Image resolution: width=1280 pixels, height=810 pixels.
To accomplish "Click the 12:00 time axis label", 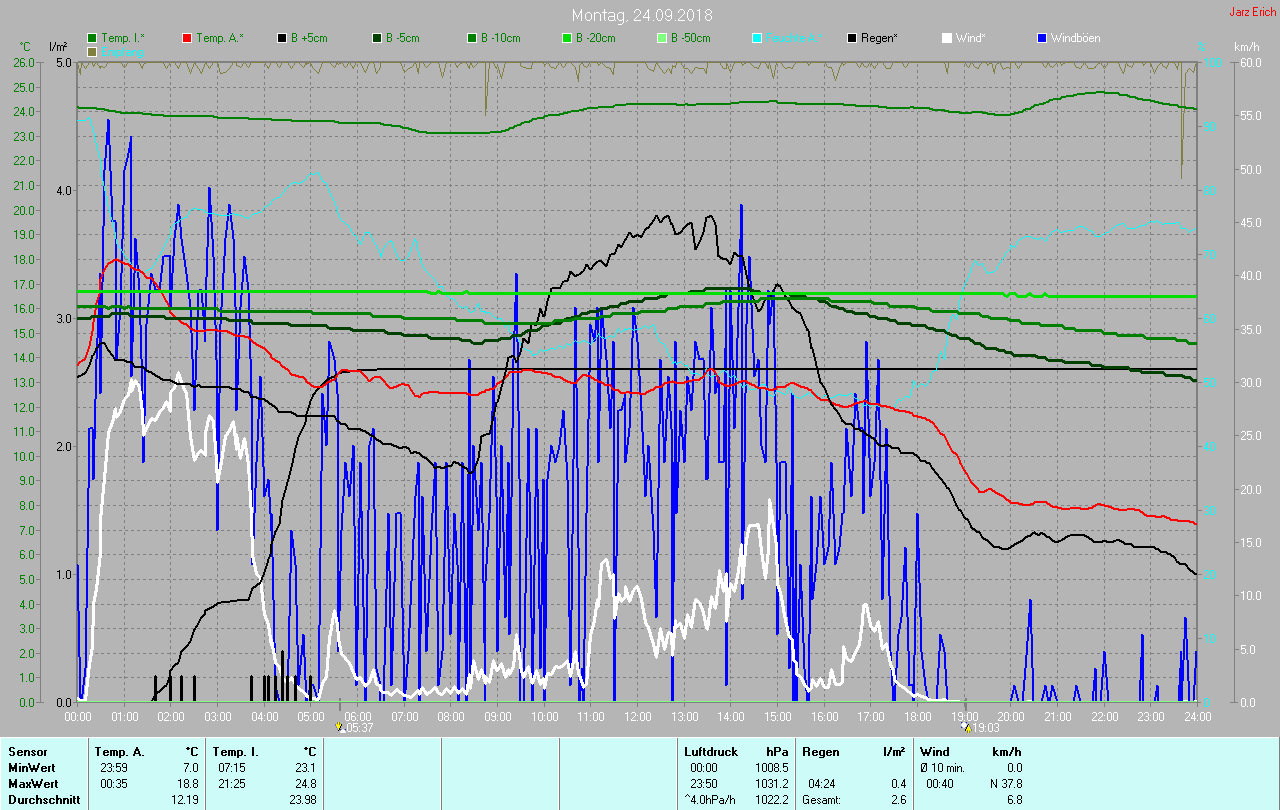I will point(637,717).
